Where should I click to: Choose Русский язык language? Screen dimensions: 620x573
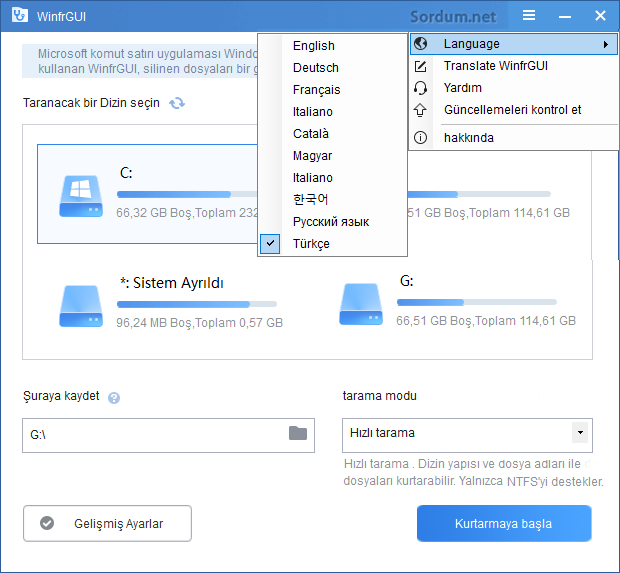pos(332,222)
